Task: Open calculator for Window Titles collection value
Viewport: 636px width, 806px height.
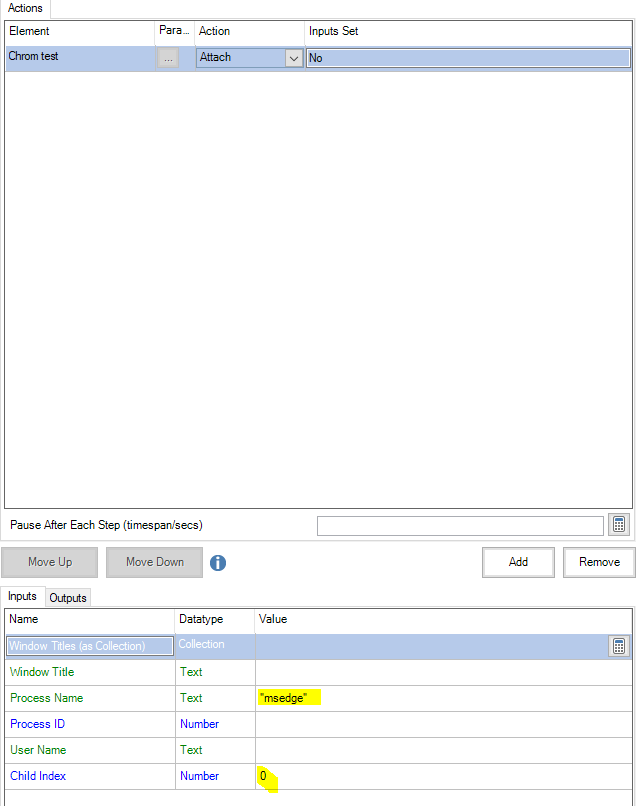Action: pos(619,646)
